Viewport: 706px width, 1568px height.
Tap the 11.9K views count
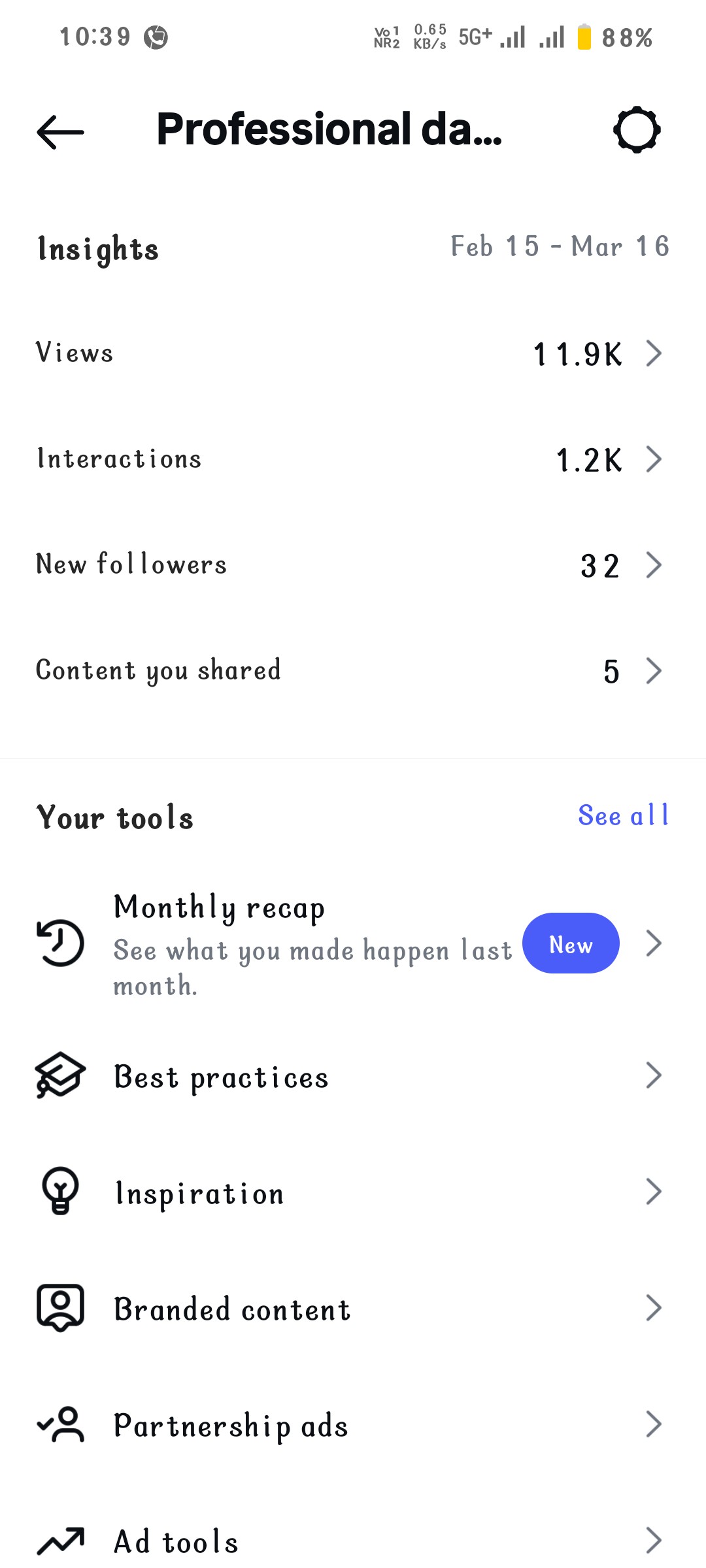tap(578, 354)
